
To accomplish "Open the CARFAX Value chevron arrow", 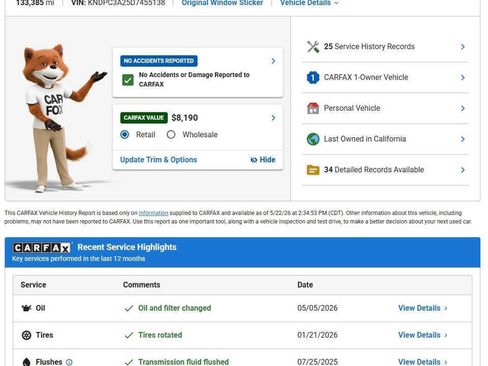I will 273,118.
